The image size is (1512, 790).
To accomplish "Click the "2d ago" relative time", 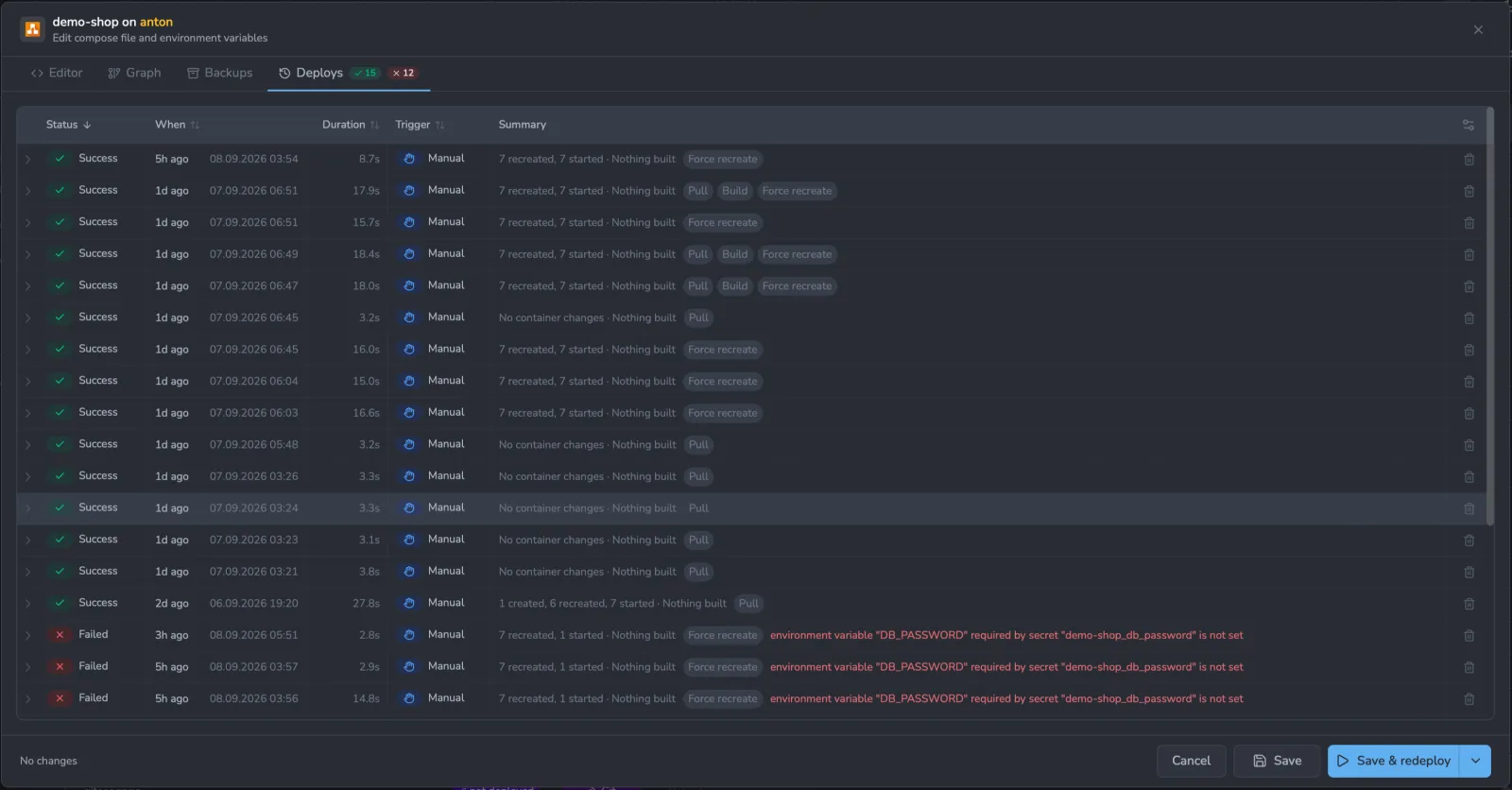I will pos(172,604).
